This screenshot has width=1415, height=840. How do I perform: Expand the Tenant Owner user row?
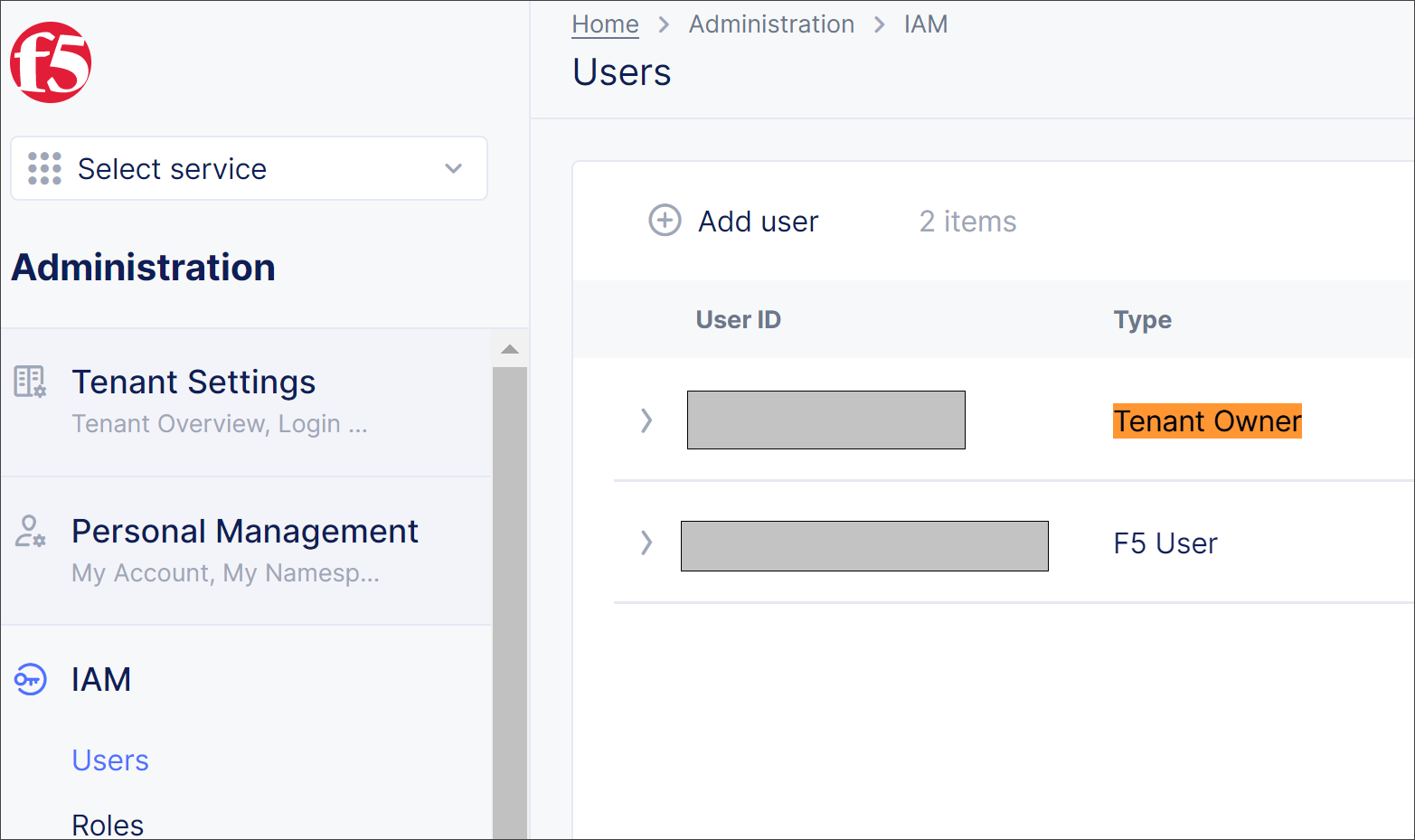click(646, 420)
